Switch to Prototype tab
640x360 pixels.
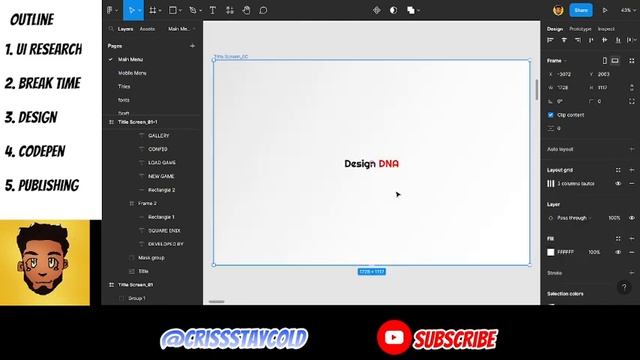click(x=580, y=29)
